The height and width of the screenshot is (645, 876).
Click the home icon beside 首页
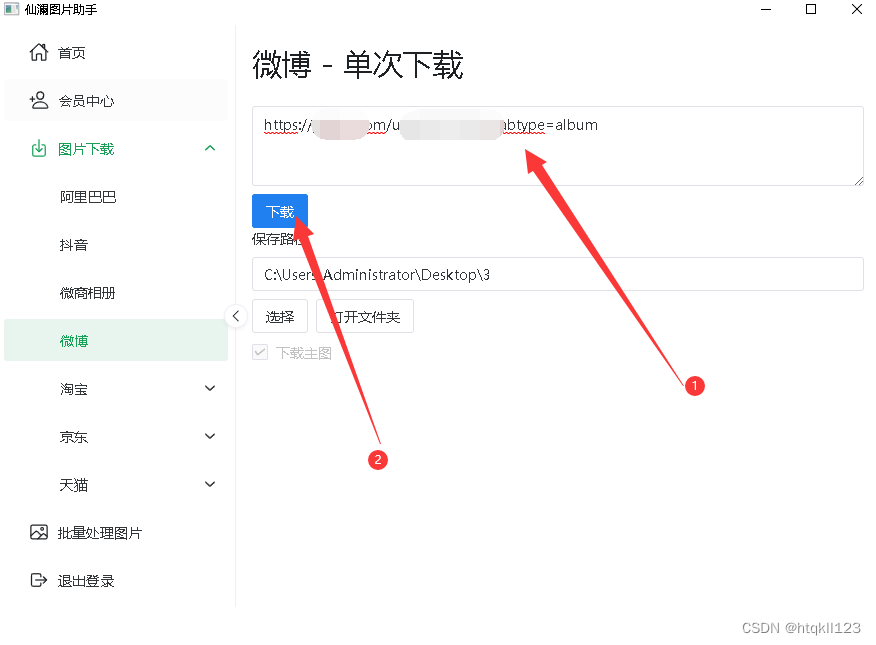coord(39,52)
